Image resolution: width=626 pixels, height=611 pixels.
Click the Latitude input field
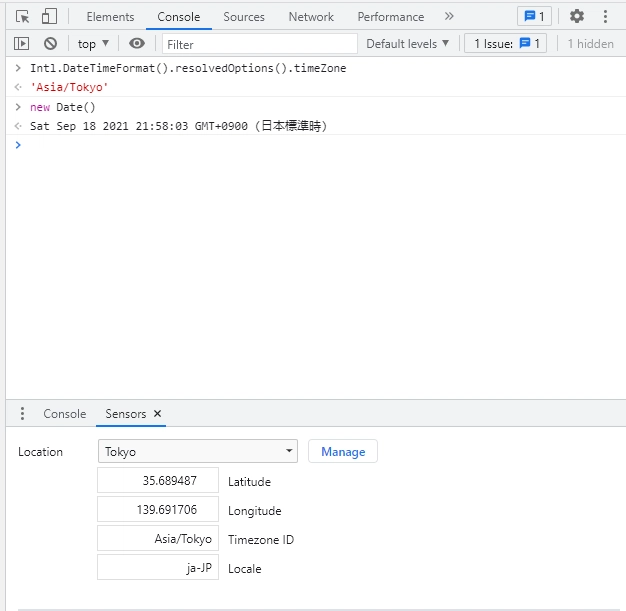pos(158,481)
